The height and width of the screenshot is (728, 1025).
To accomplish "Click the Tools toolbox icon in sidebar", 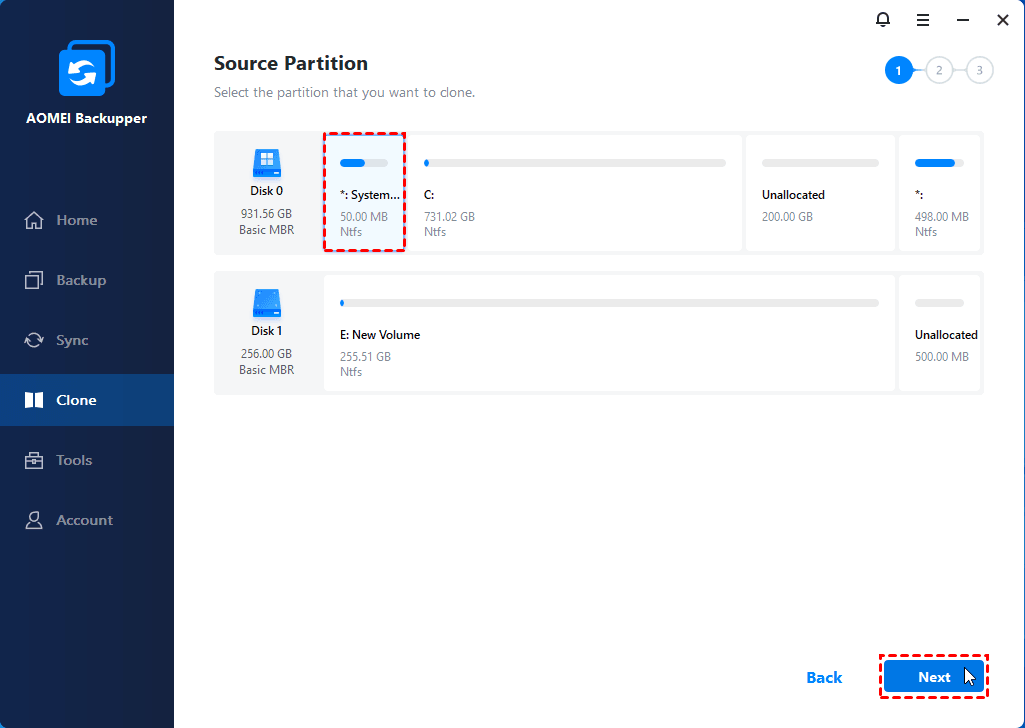I will click(x=34, y=460).
